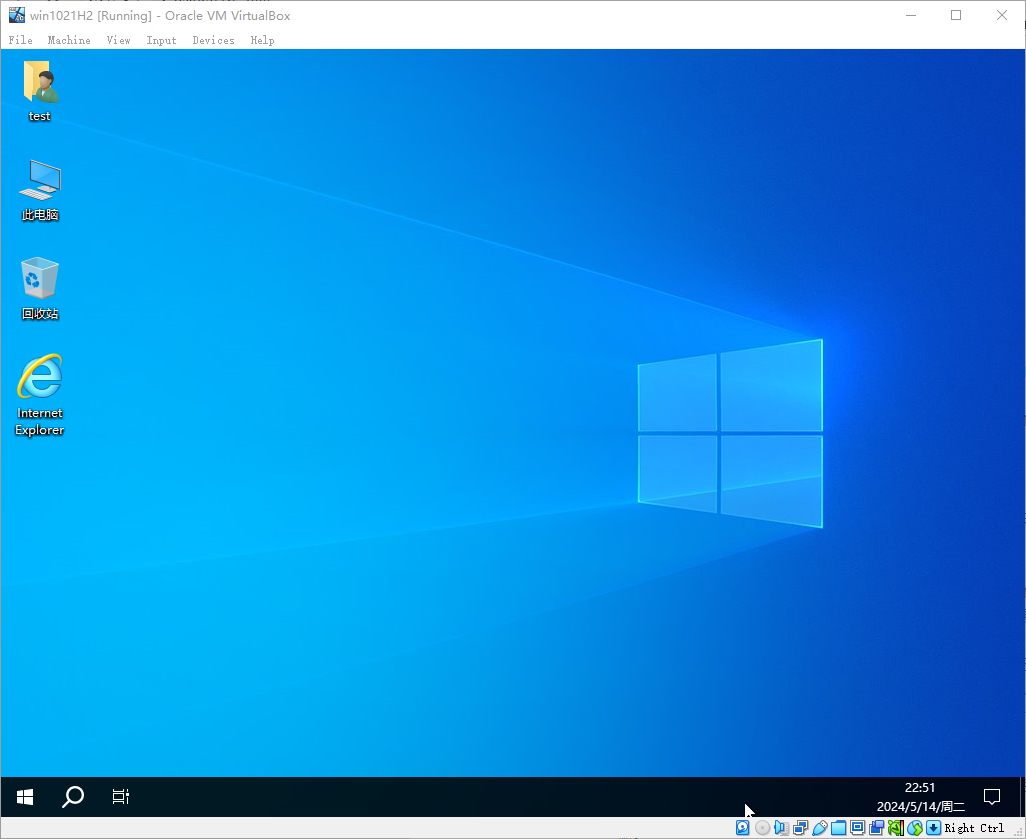The height and width of the screenshot is (839, 1026).
Task: Open the Machine menu
Action: click(x=69, y=41)
